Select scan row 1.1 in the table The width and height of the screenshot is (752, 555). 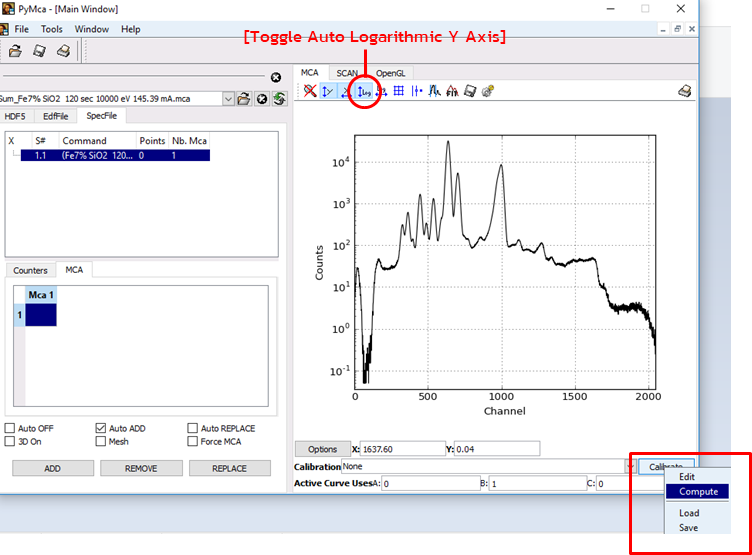pyautogui.click(x=115, y=155)
